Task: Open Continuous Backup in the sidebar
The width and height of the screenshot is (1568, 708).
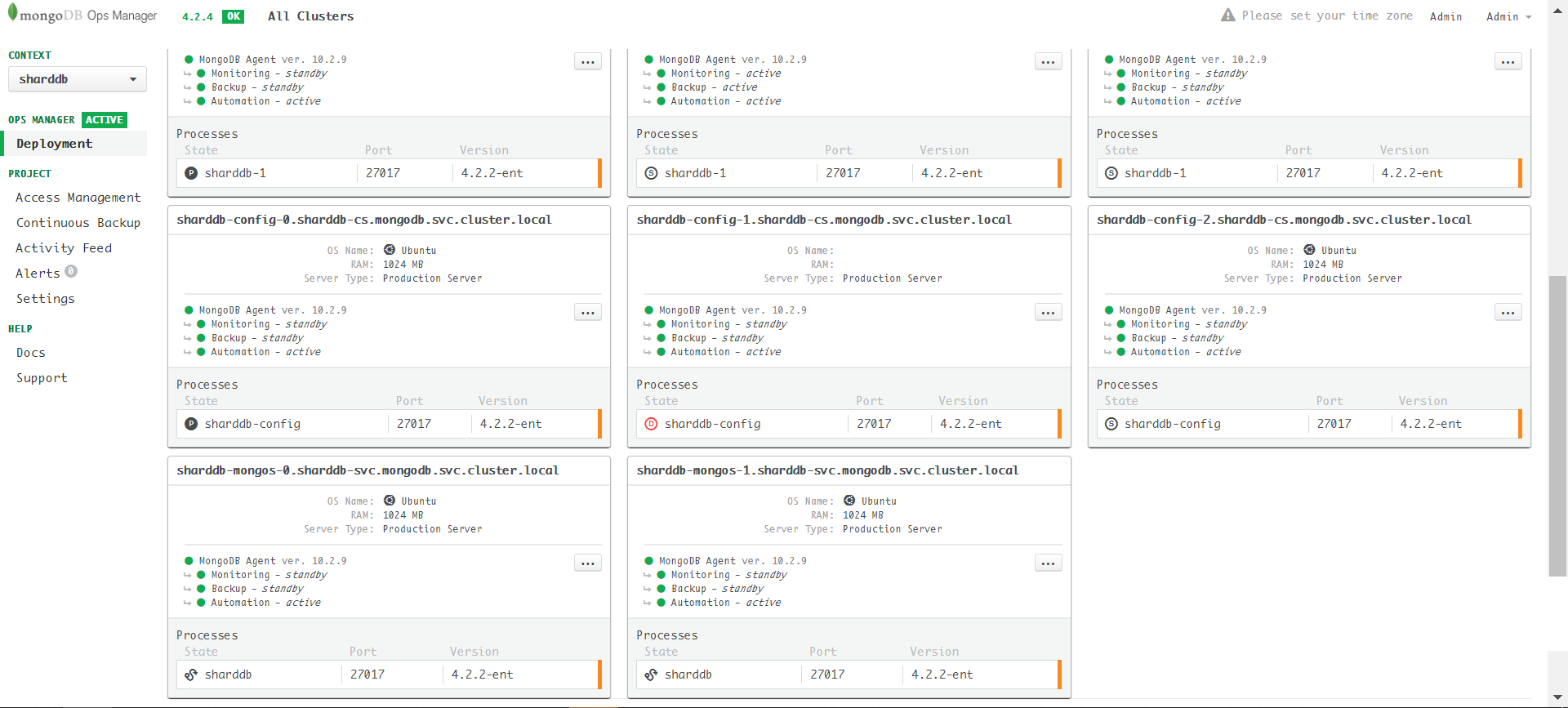Action: point(78,223)
